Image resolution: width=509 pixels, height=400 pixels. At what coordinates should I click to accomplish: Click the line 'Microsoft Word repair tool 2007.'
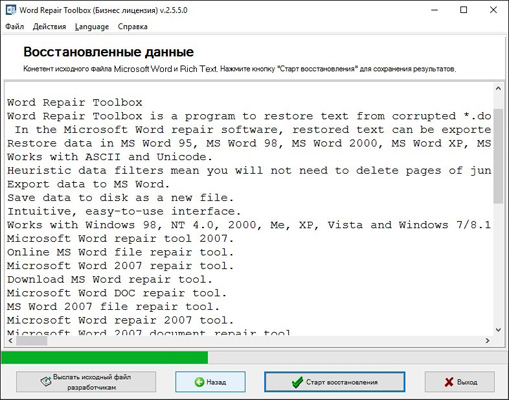click(120, 239)
